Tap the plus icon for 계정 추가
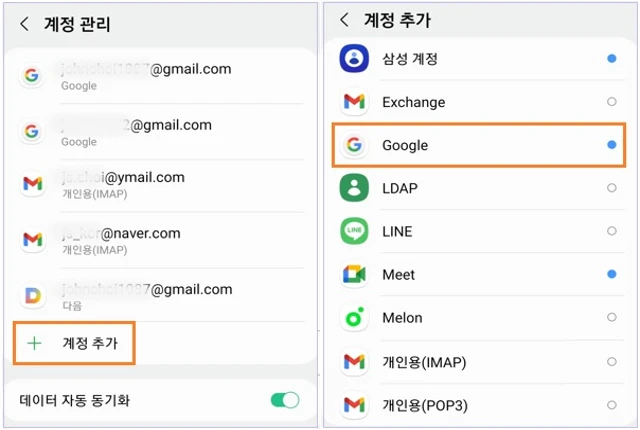Viewport: 640px width, 430px height. [34, 343]
